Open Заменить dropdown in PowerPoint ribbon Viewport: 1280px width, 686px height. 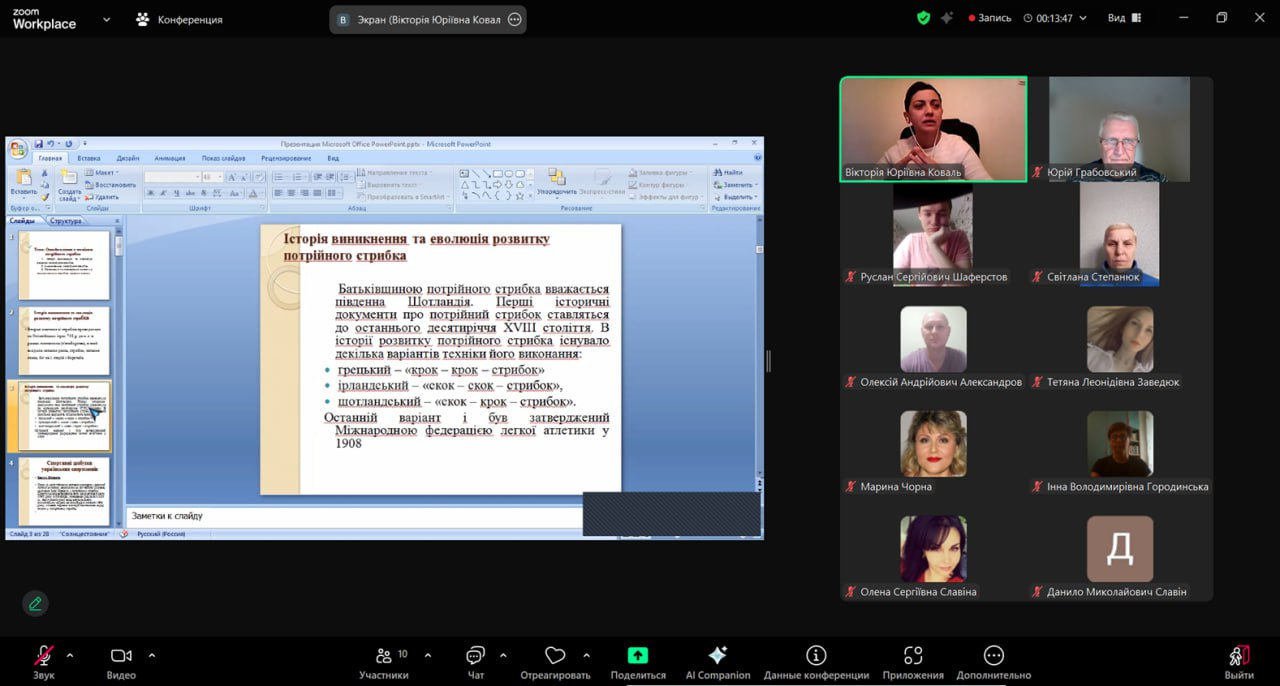point(735,185)
